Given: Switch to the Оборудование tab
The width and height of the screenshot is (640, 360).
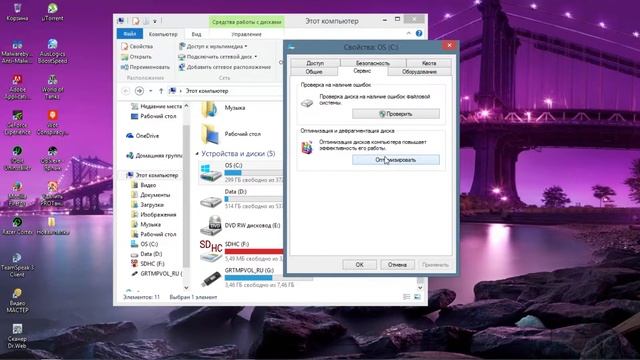Looking at the screenshot, I should (x=419, y=72).
